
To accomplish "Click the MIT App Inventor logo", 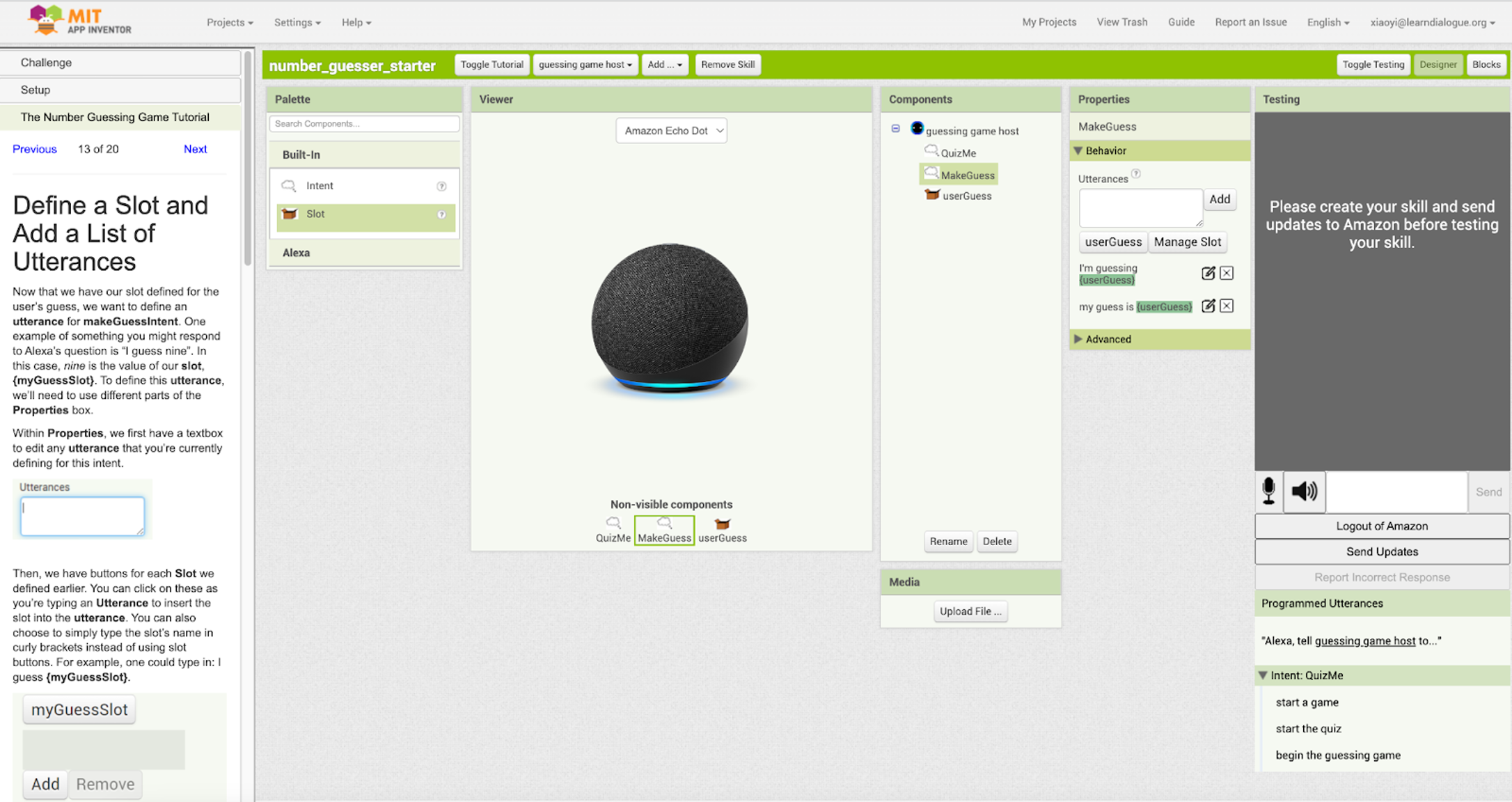I will 79,21.
